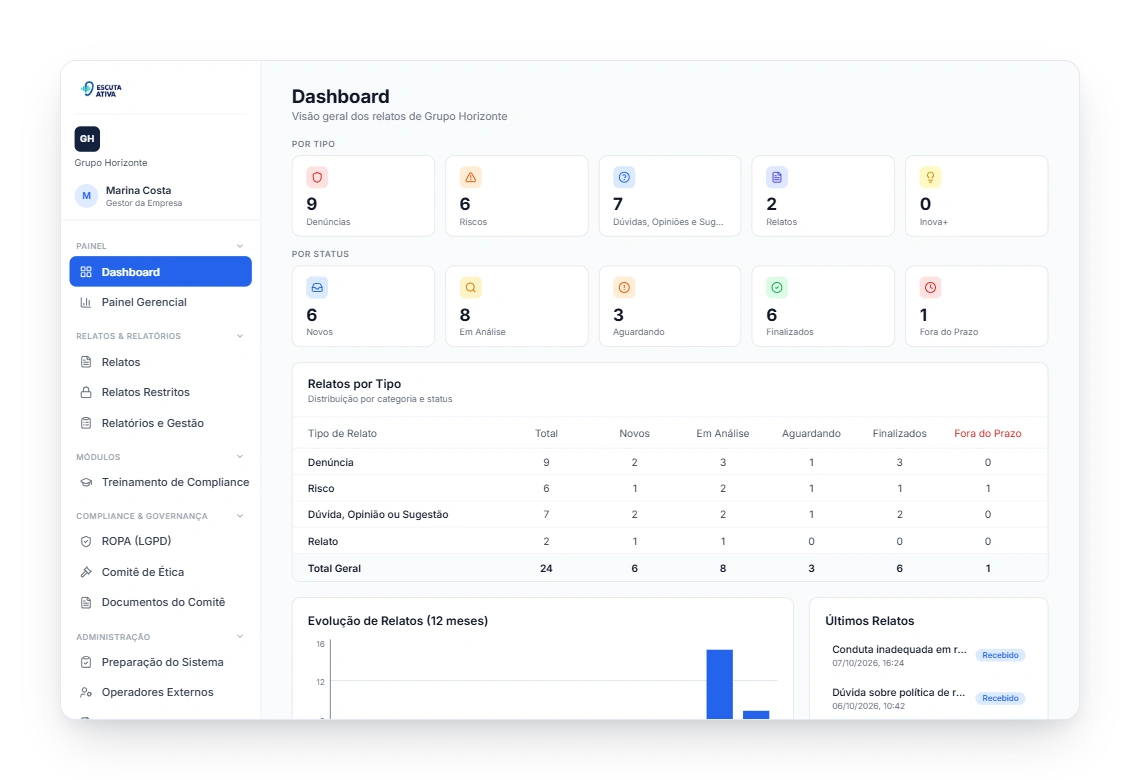1140x780 pixels.
Task: Click the Escuta Ativa logo
Action: pyautogui.click(x=101, y=89)
